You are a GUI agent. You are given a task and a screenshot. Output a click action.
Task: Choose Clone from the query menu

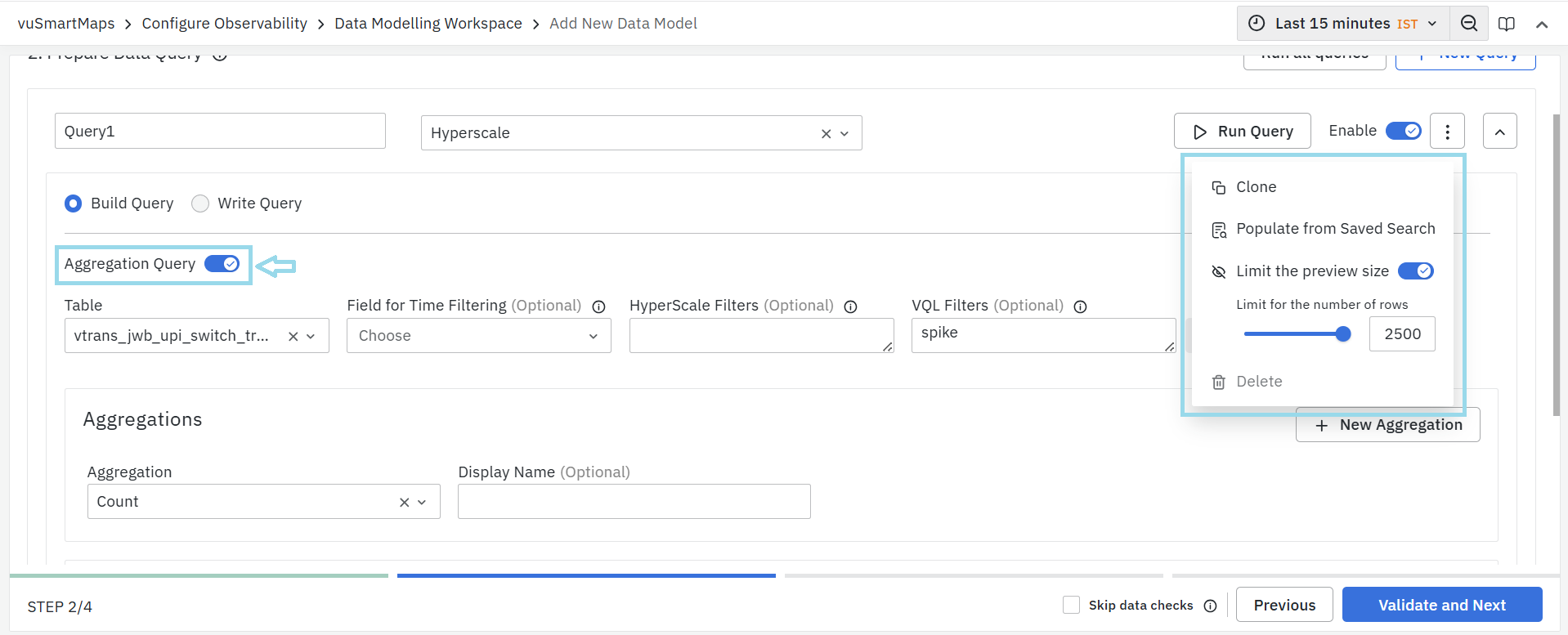point(1256,187)
